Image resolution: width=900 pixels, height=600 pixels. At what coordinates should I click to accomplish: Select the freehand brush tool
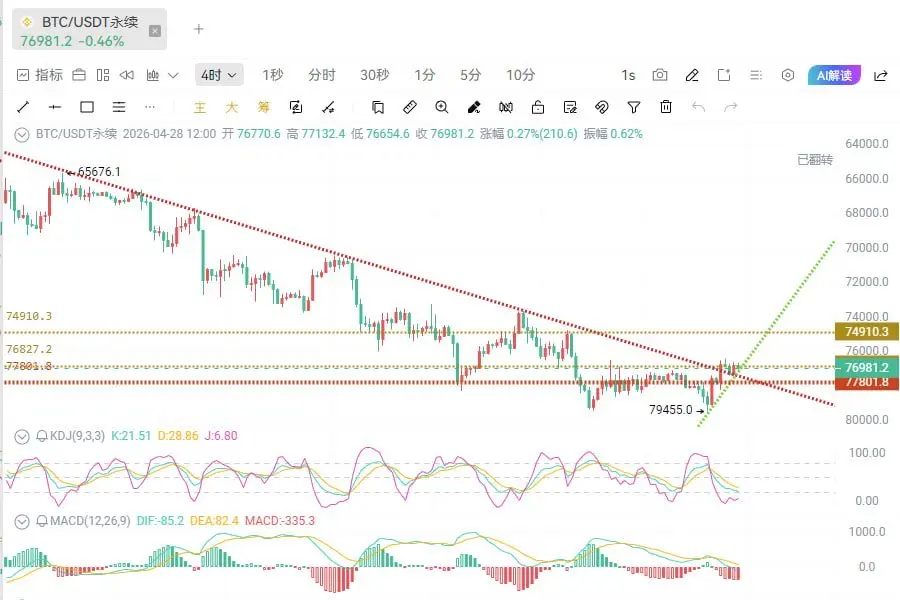click(474, 107)
